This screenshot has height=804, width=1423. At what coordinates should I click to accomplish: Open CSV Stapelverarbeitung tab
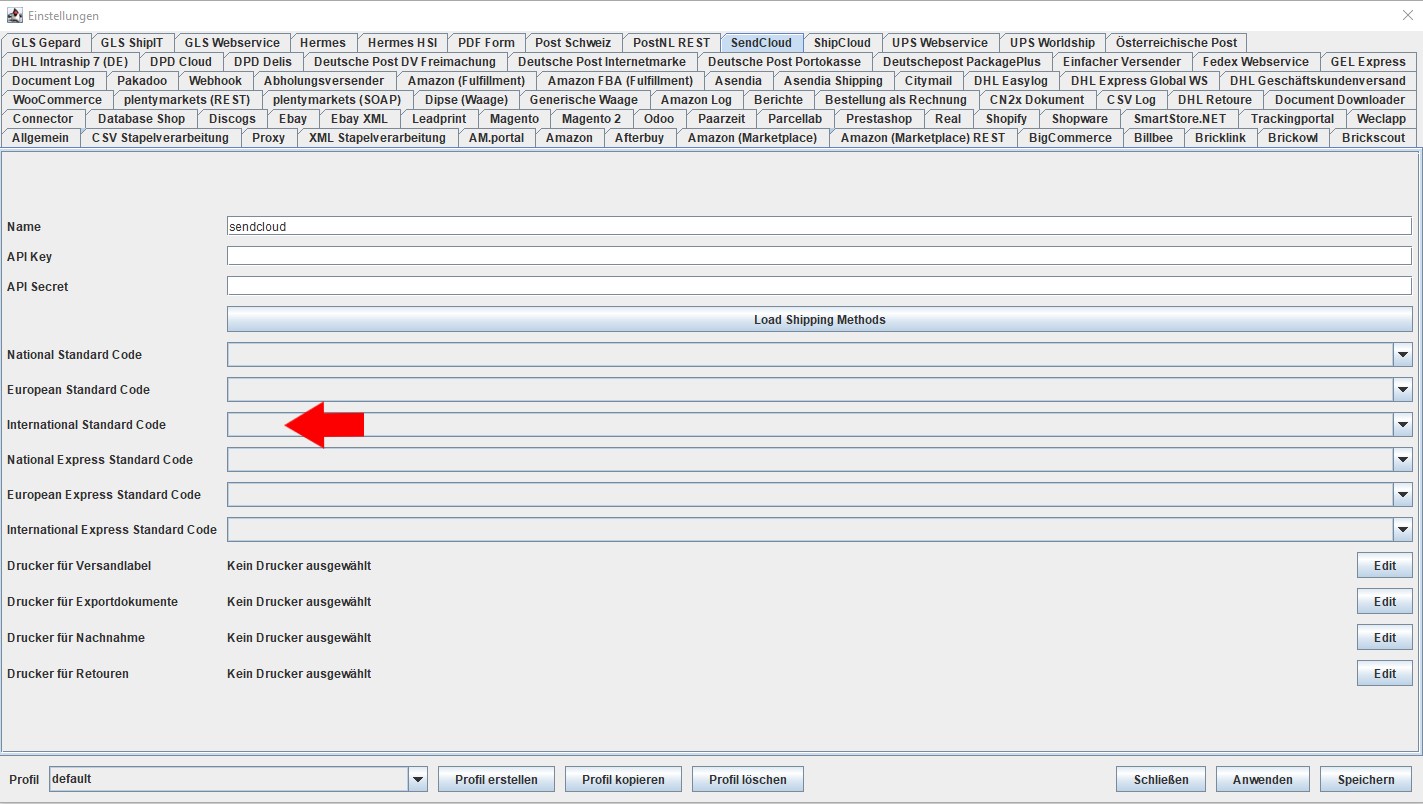(x=160, y=138)
